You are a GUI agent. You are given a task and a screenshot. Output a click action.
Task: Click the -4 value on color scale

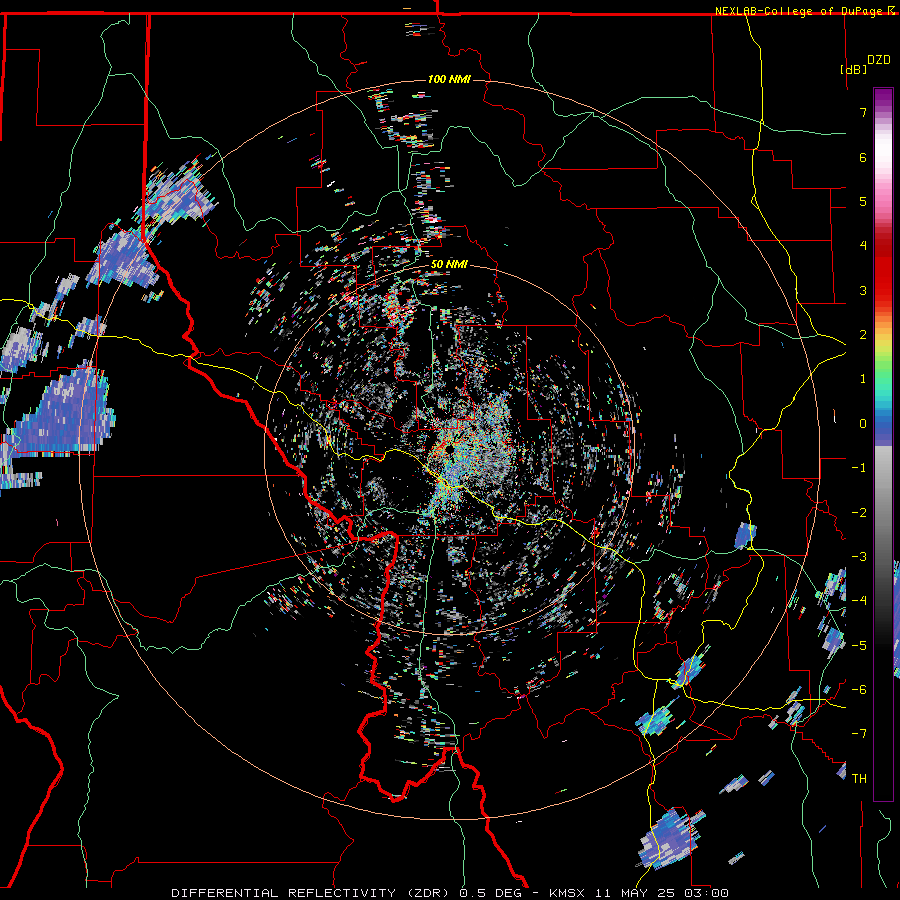[x=859, y=601]
